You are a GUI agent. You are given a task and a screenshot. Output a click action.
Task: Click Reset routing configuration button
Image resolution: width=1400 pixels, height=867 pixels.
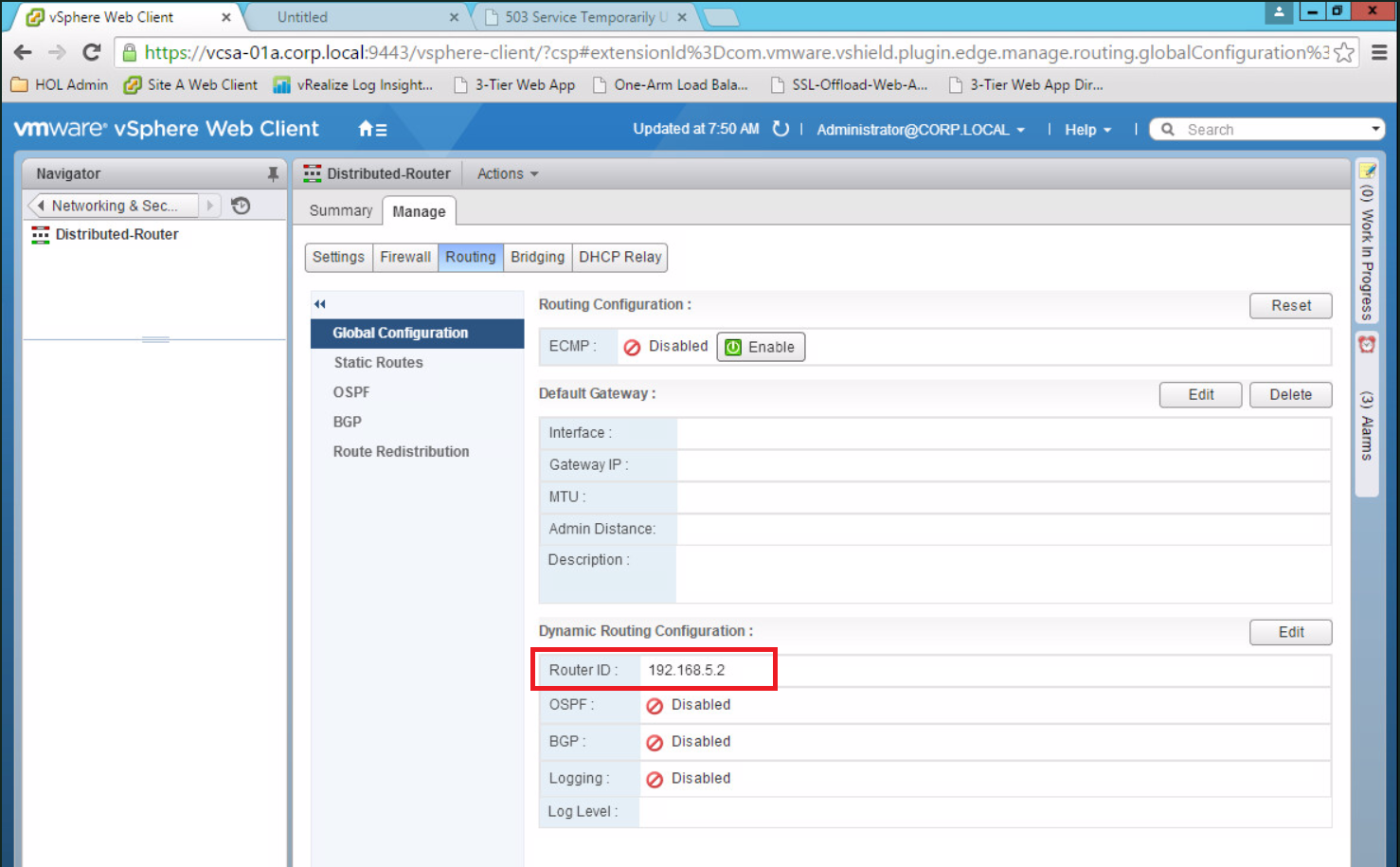click(x=1291, y=305)
